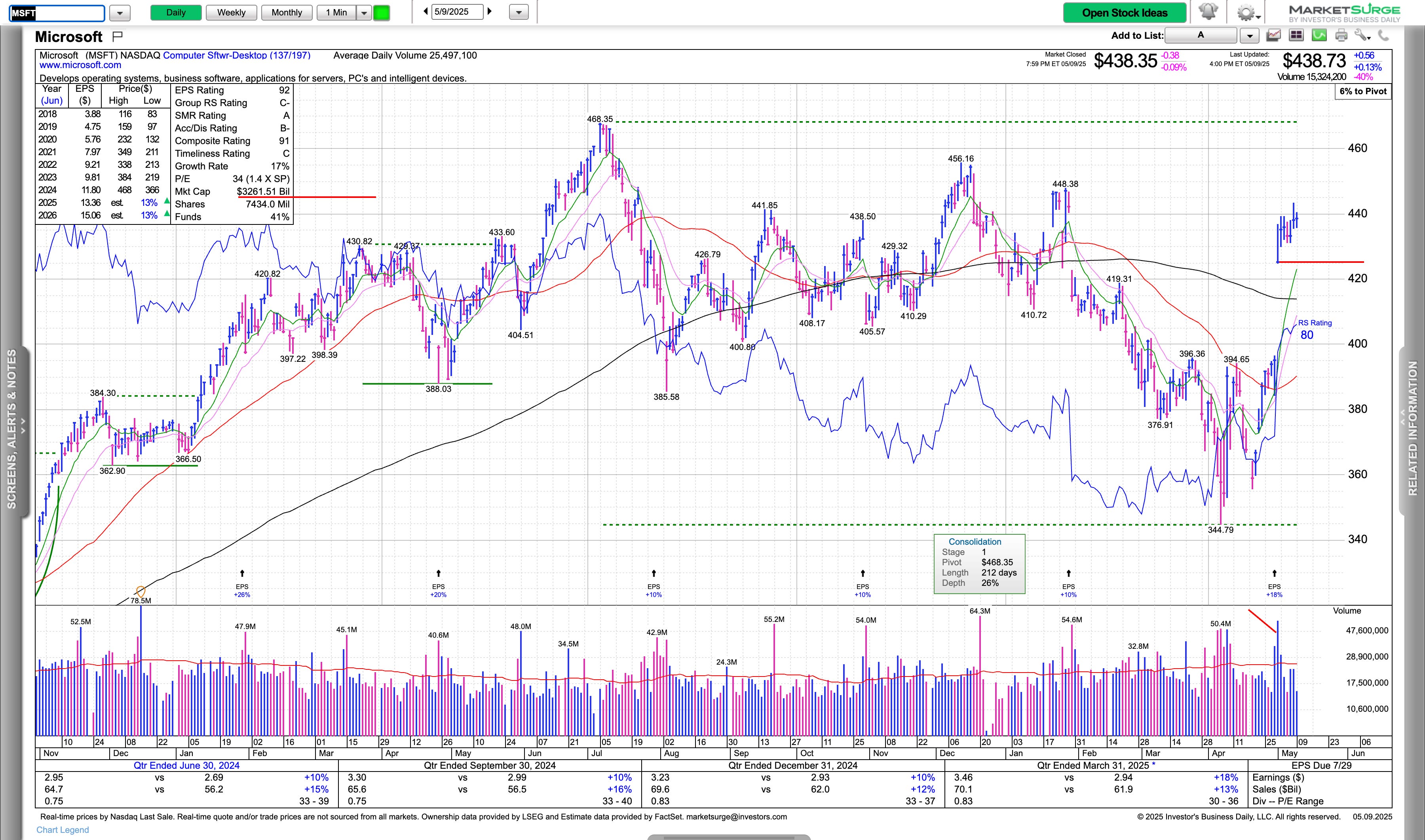
Task: Click the Composite Rating 91 row
Action: pyautogui.click(x=232, y=141)
